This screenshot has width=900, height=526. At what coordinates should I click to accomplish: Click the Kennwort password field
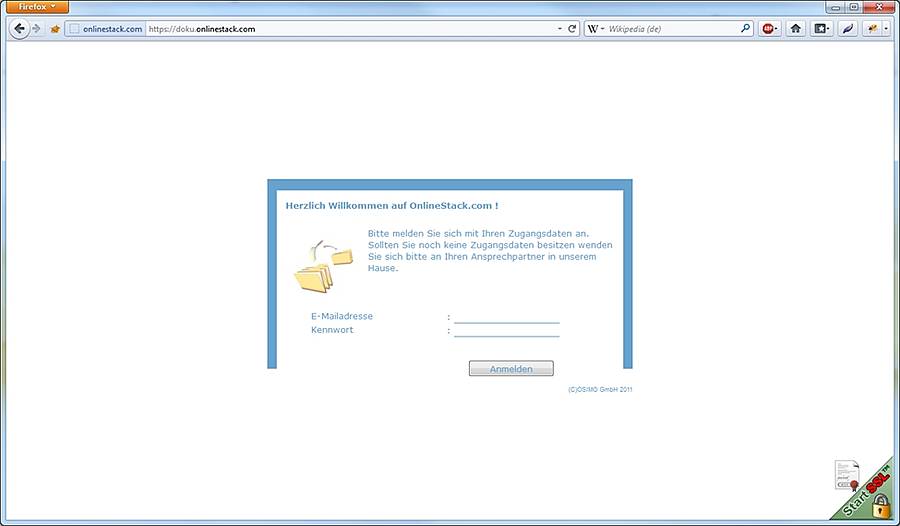point(506,331)
